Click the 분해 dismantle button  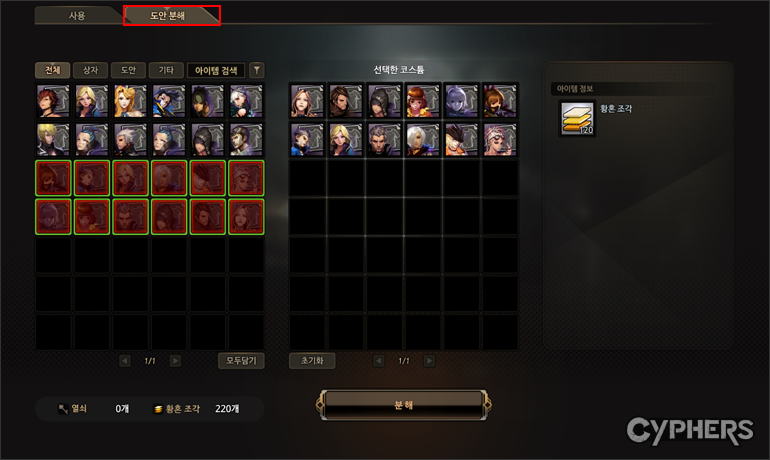click(404, 405)
